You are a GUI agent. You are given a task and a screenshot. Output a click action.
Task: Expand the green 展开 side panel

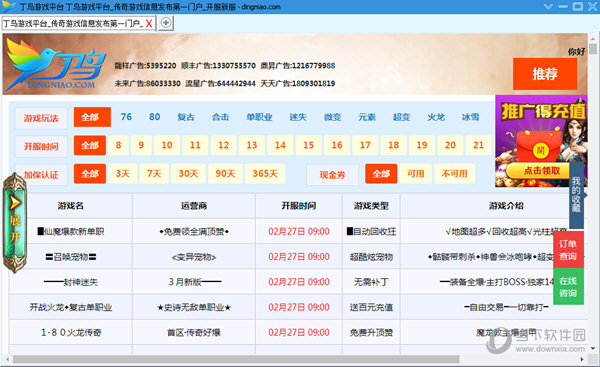pyautogui.click(x=15, y=222)
